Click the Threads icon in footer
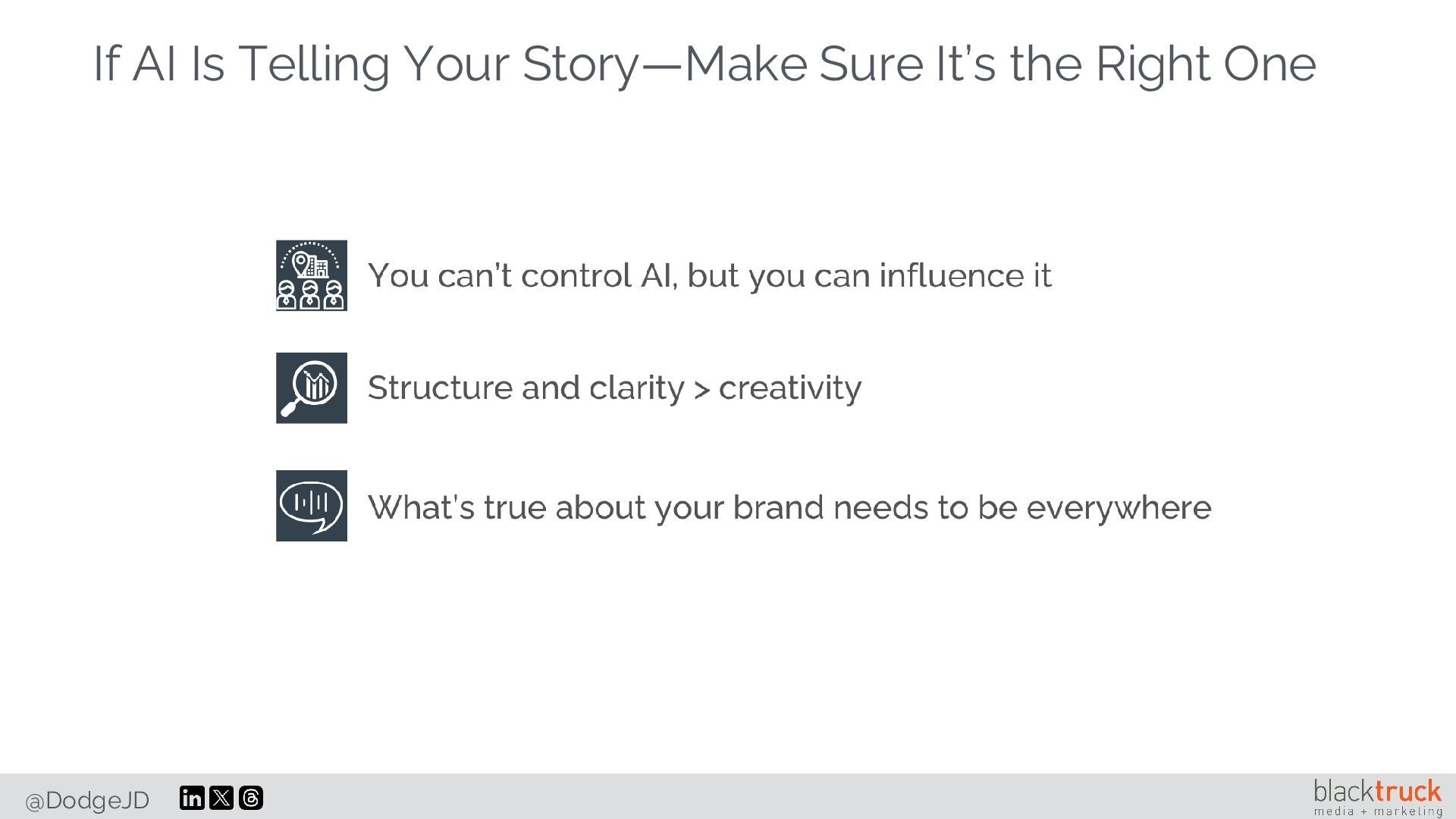 [251, 798]
